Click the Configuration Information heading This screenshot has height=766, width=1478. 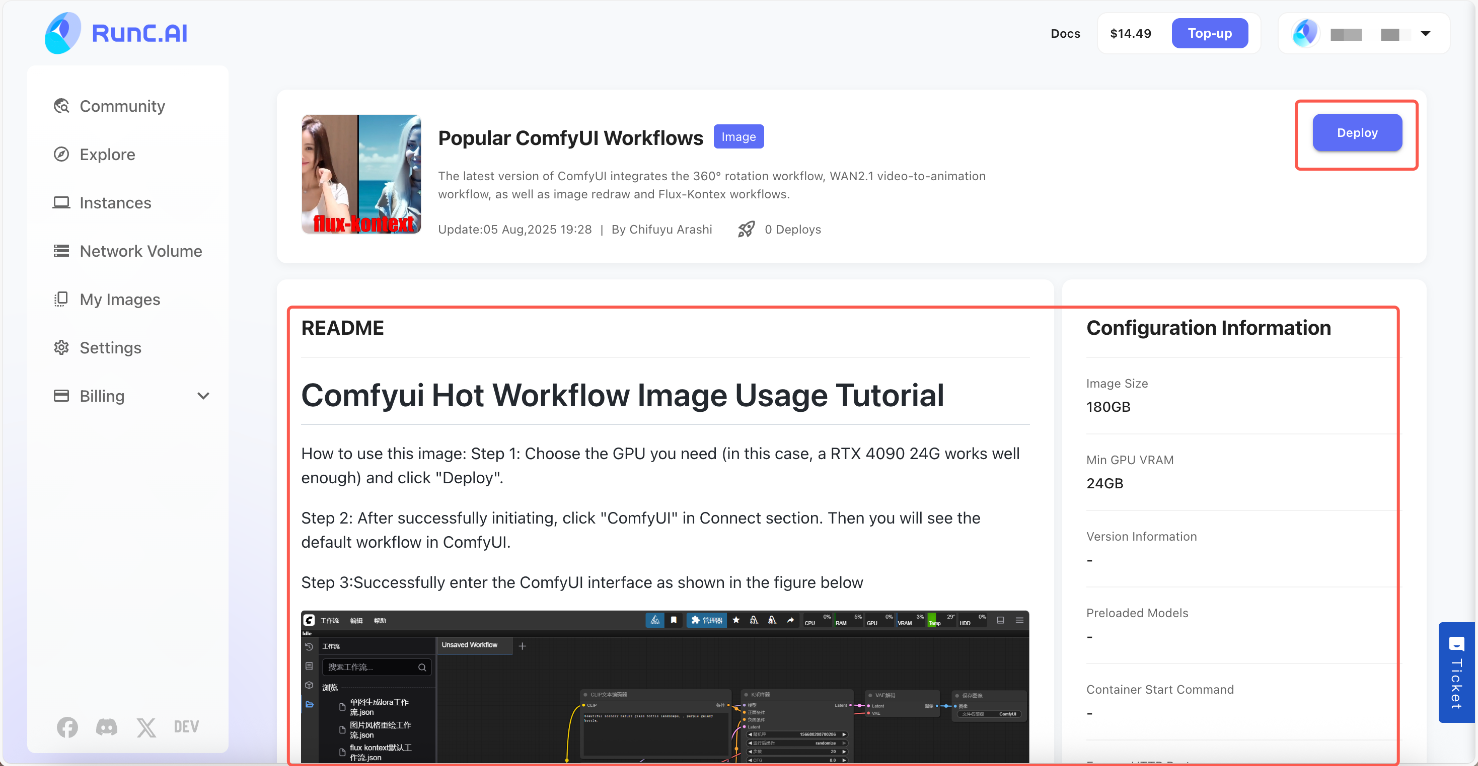pyautogui.click(x=1209, y=328)
